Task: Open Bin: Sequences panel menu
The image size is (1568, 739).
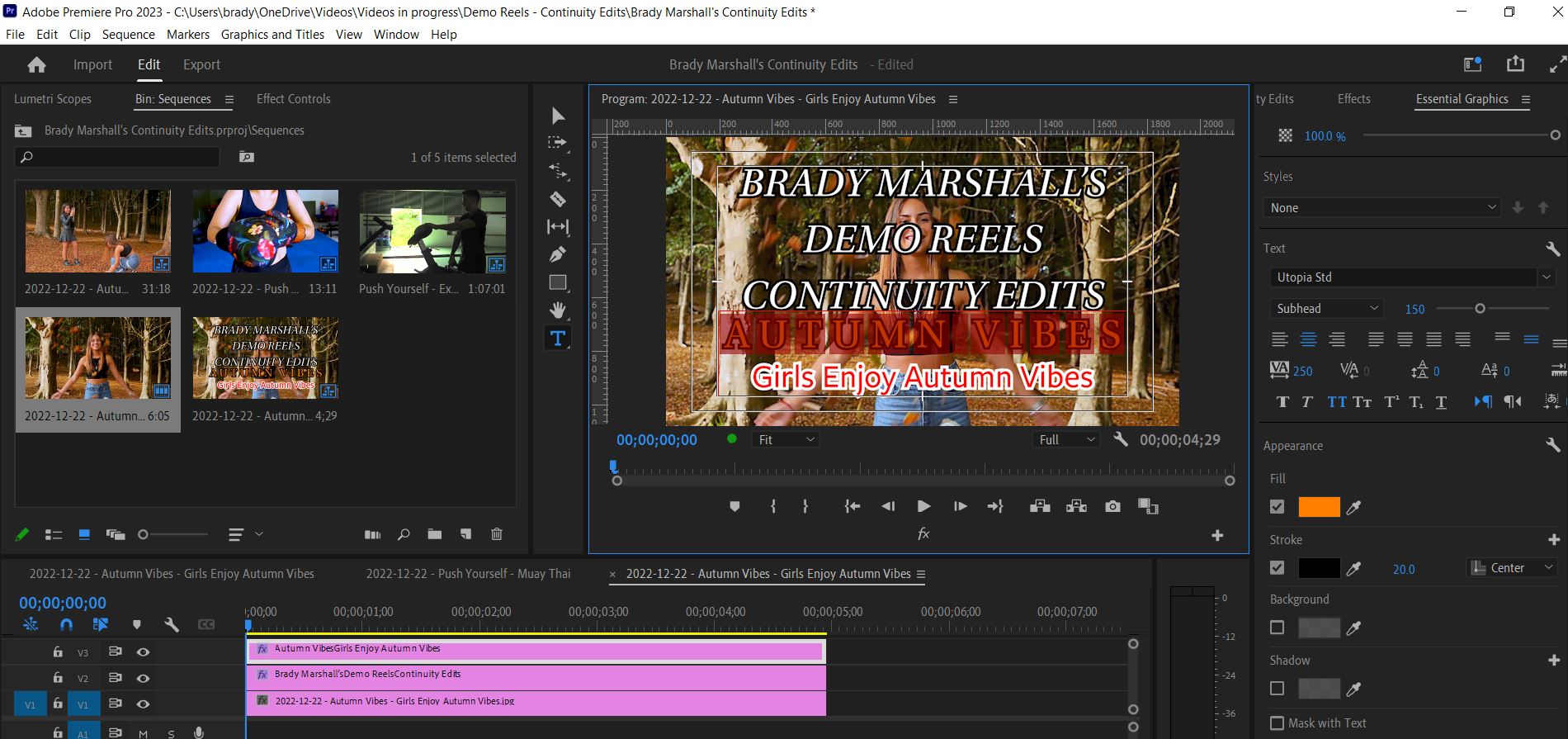Action: [x=229, y=99]
